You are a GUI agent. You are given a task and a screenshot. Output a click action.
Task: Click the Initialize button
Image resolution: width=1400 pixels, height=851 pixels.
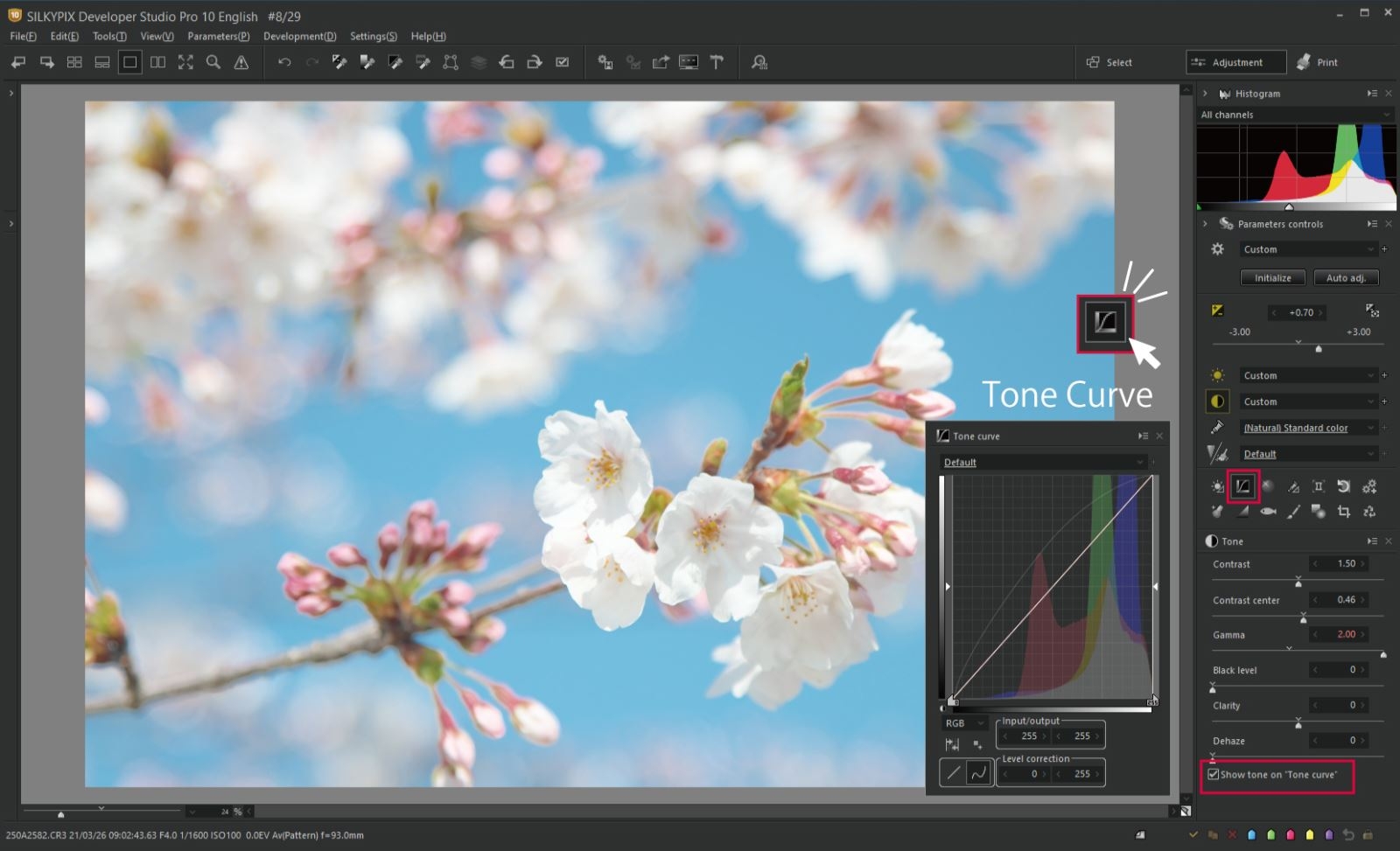1272,277
